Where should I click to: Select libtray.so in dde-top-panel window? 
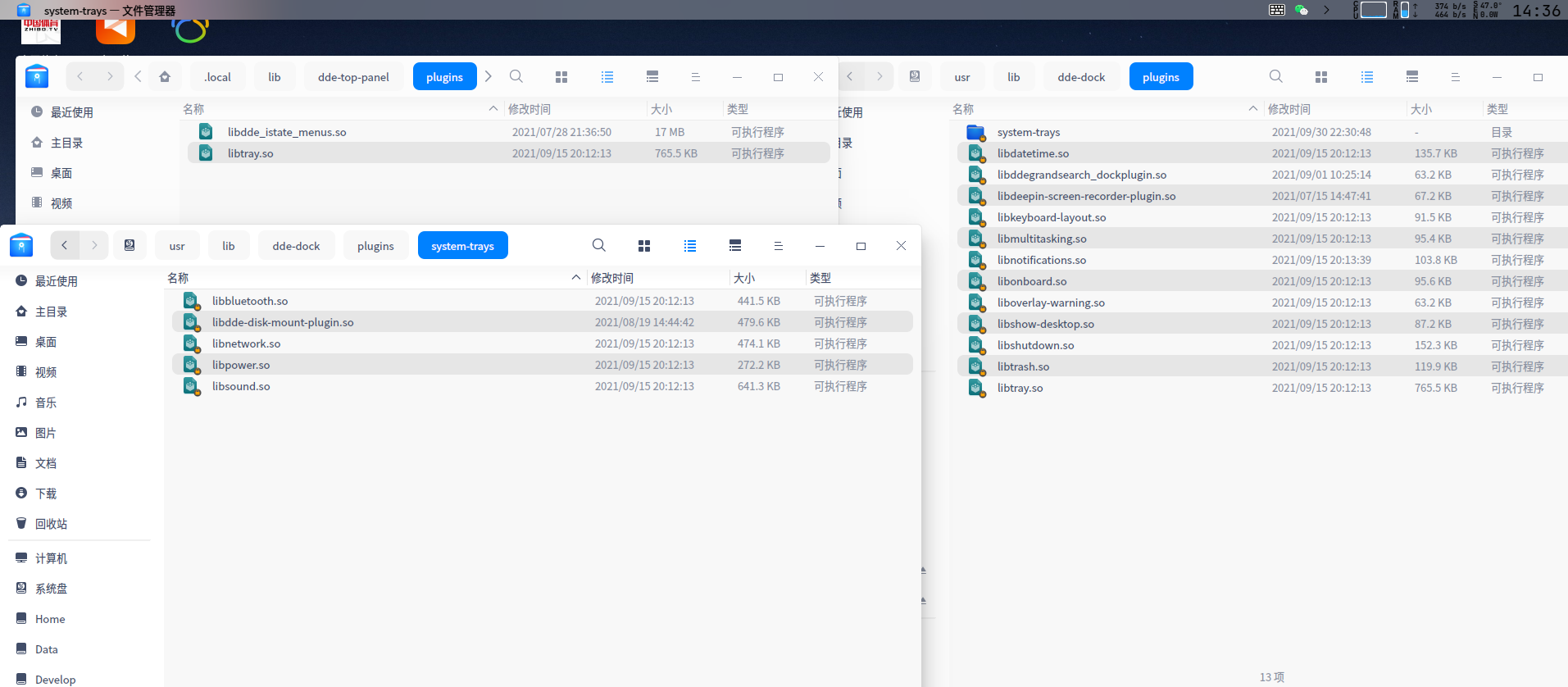click(x=508, y=153)
